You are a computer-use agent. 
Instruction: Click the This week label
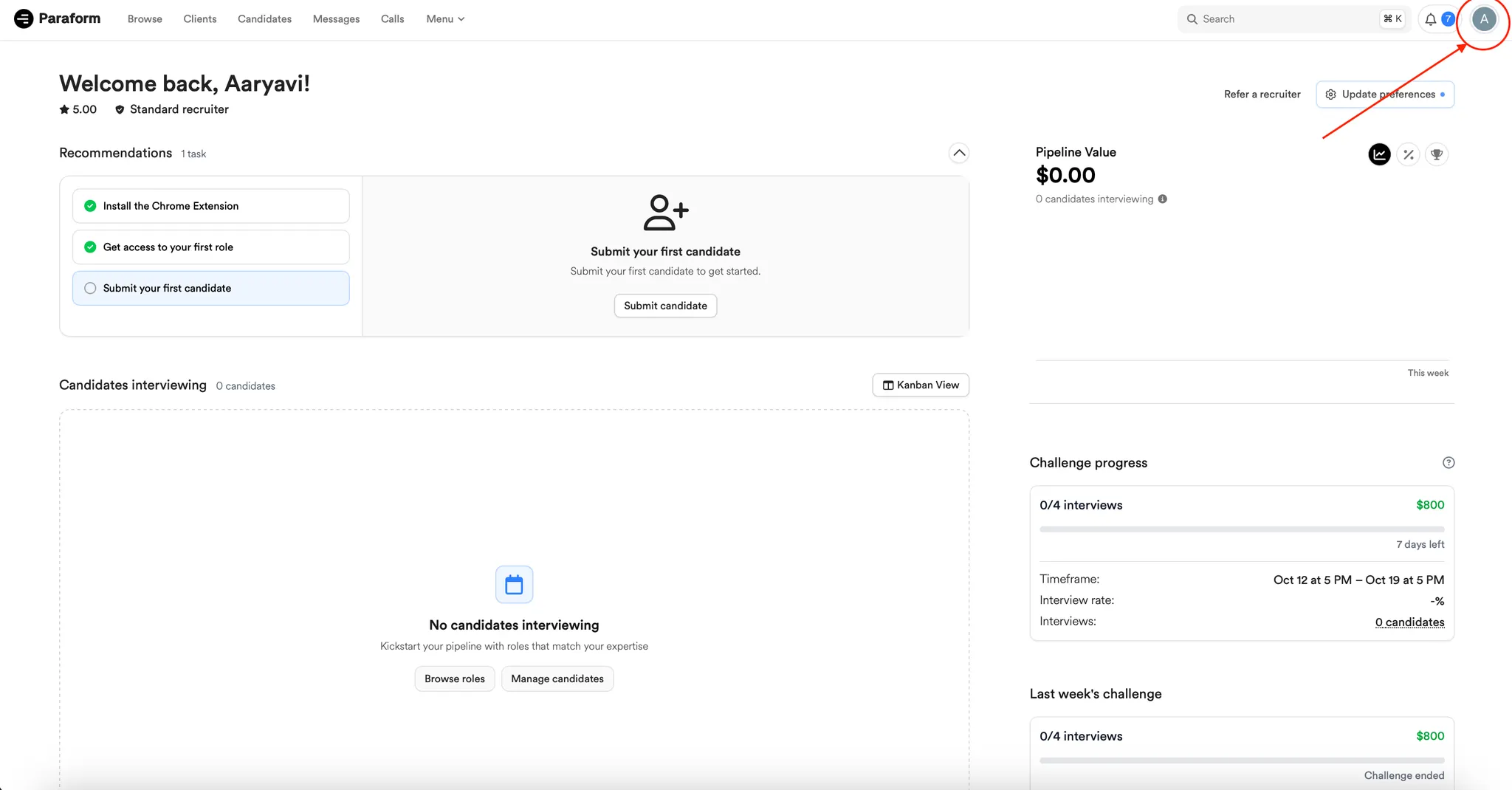click(1428, 374)
